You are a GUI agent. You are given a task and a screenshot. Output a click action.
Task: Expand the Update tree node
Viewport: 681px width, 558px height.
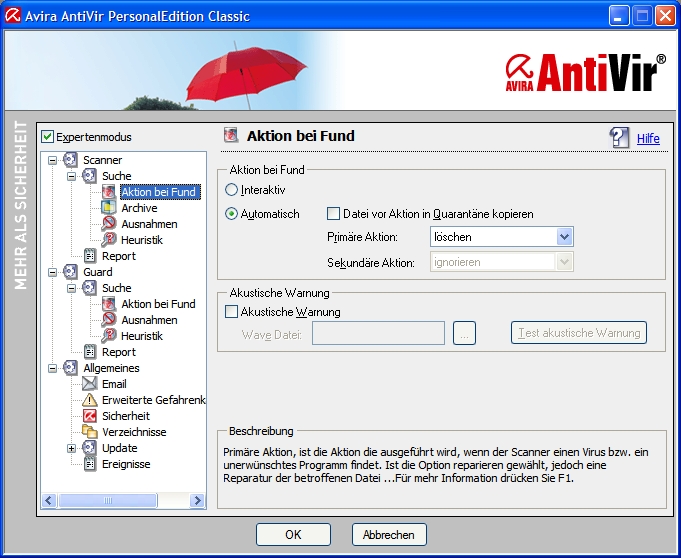(x=71, y=448)
